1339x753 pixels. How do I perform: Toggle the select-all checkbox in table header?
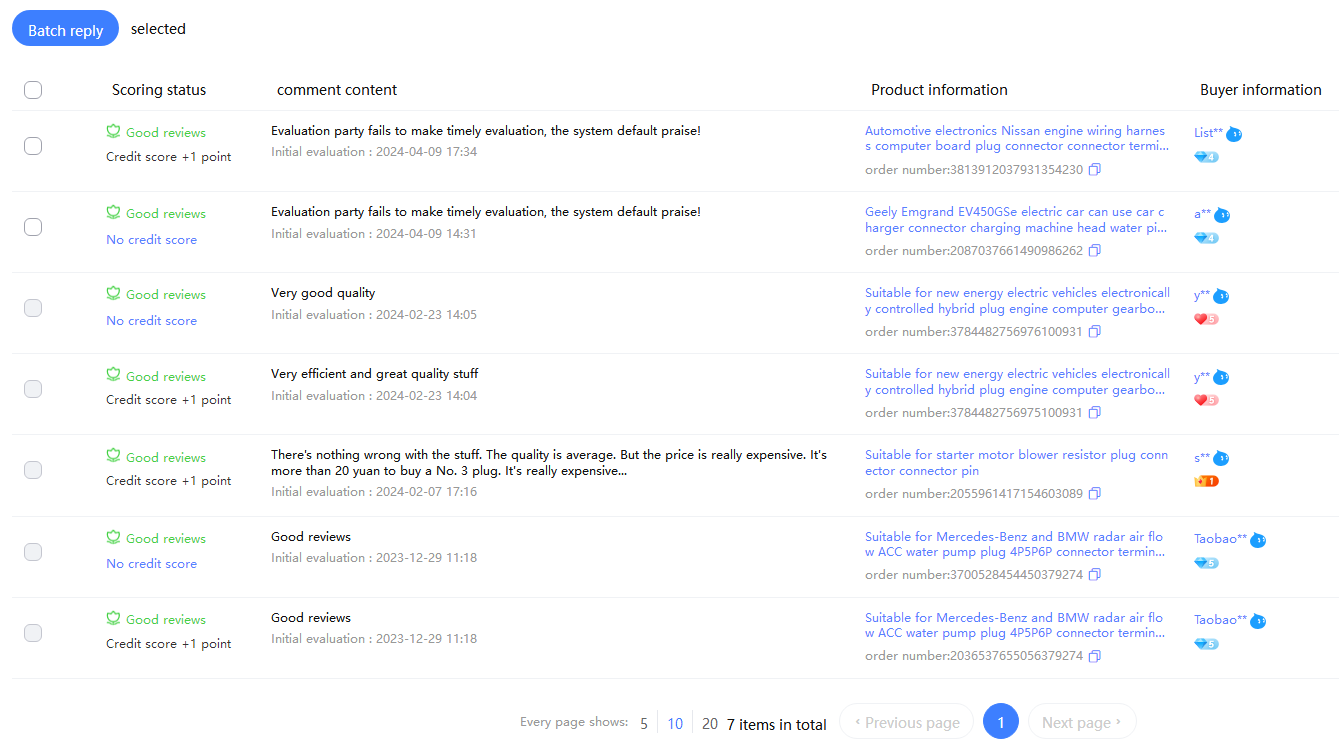[33, 90]
